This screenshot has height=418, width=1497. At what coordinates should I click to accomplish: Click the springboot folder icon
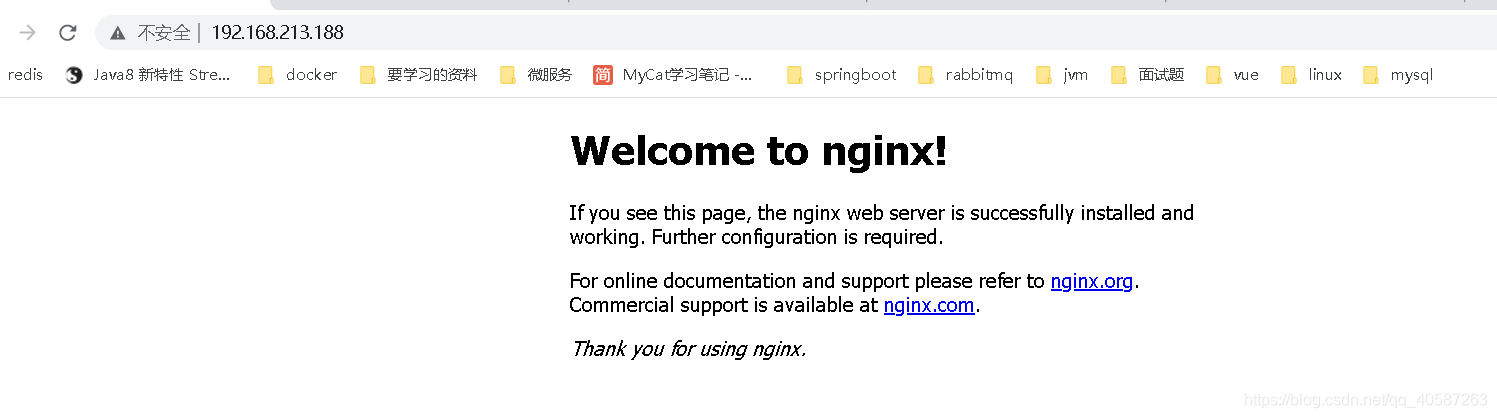(x=795, y=74)
